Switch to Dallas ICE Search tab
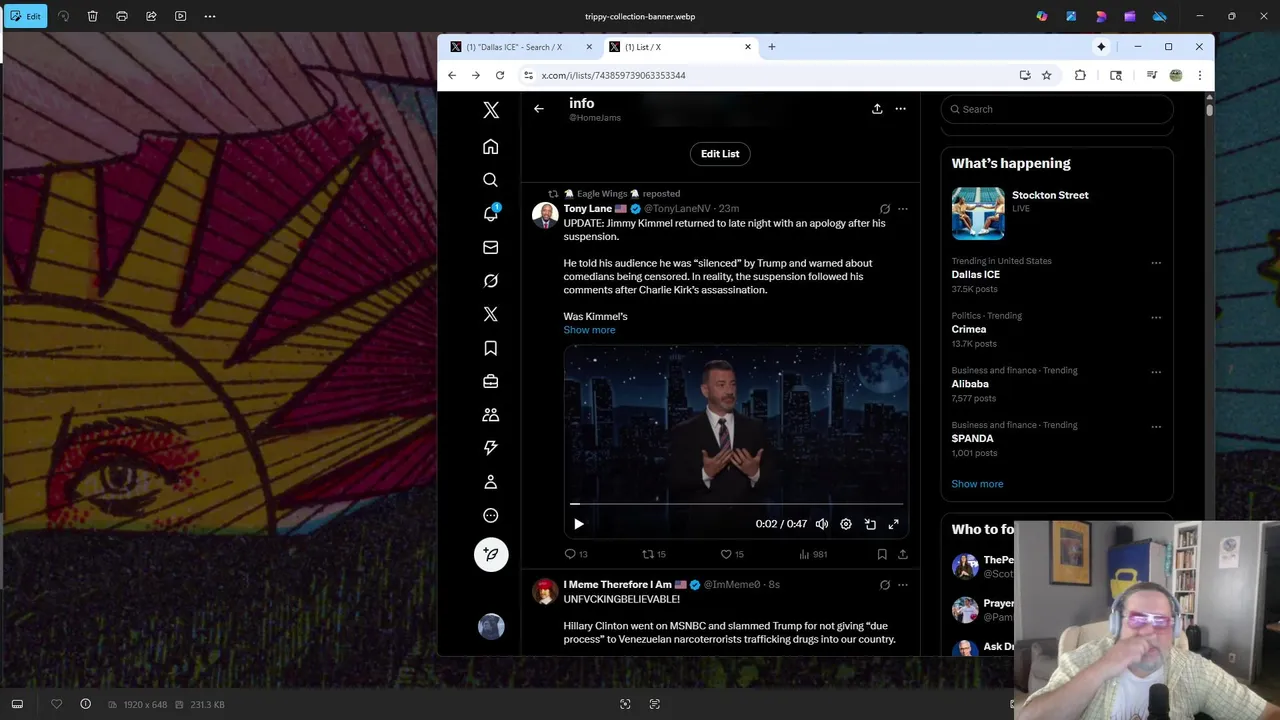 [520, 47]
